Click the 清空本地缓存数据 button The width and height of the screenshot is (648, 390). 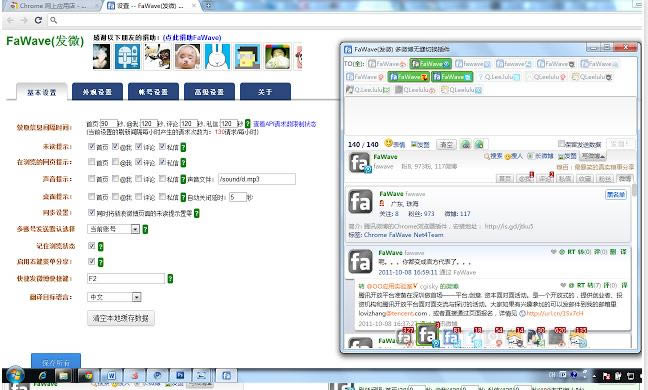[x=121, y=318]
